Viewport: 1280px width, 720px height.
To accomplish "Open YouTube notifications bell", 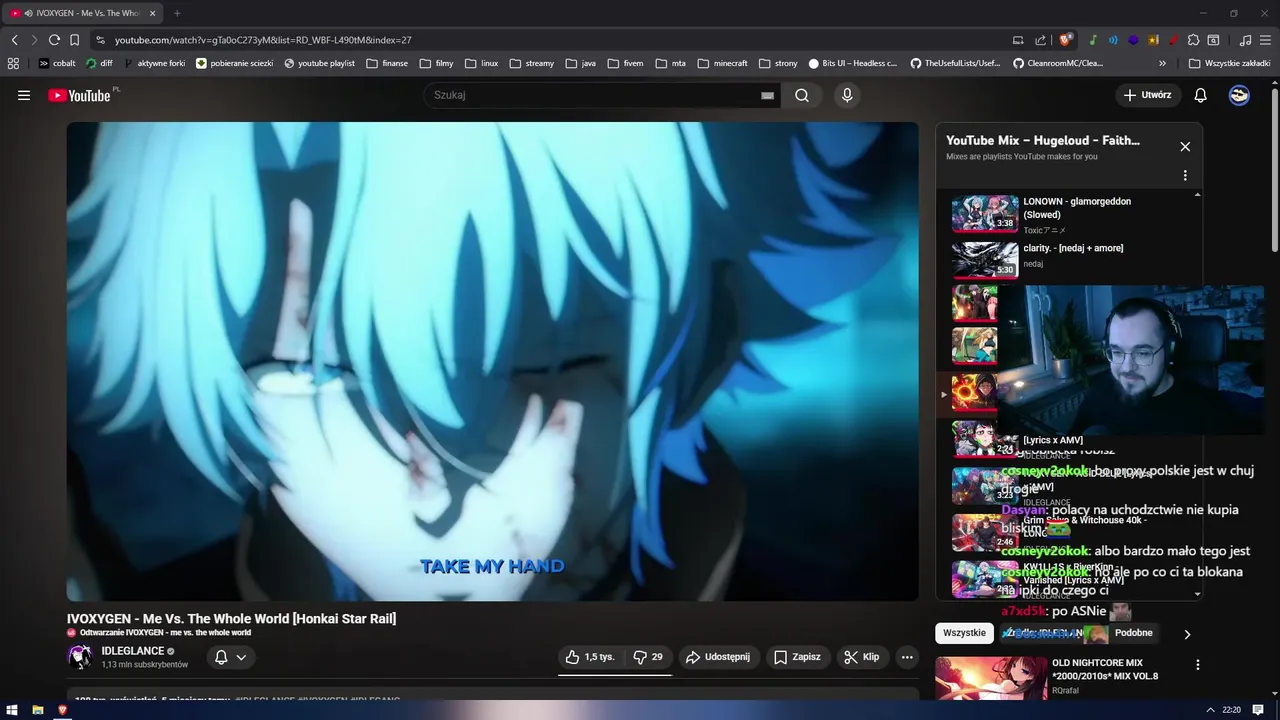I will pos(1201,95).
